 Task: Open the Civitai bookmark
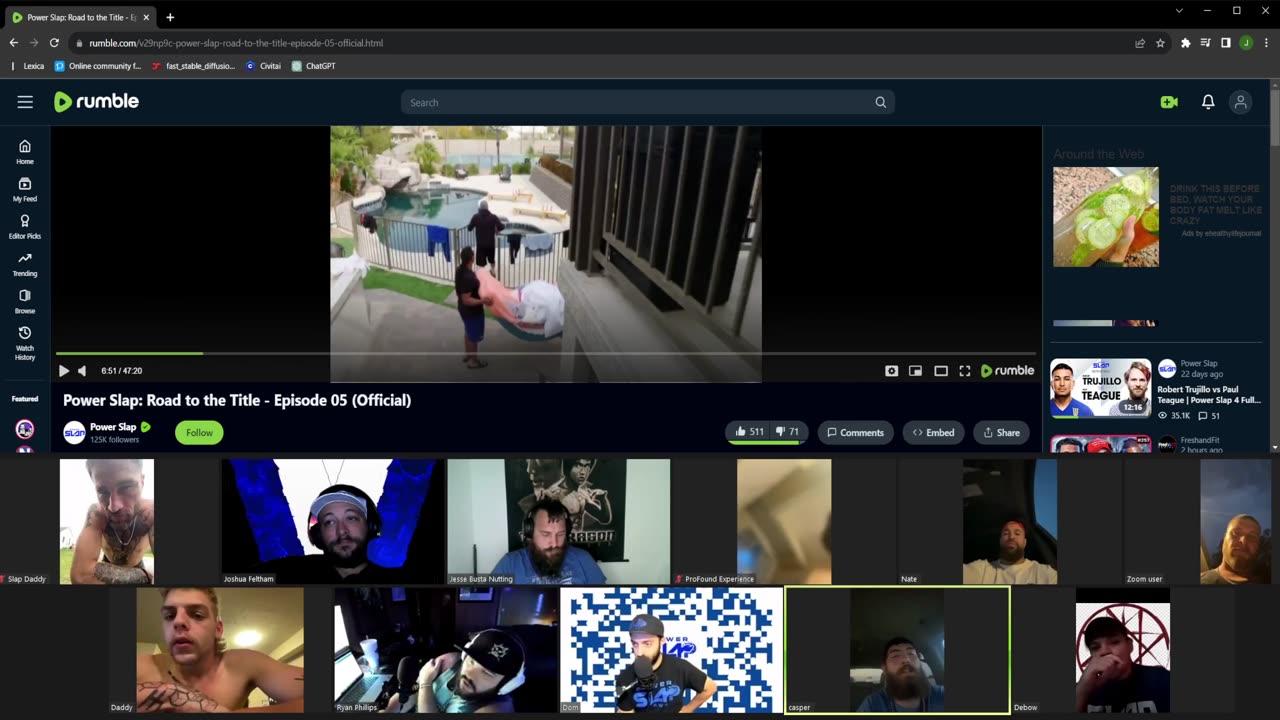point(263,66)
